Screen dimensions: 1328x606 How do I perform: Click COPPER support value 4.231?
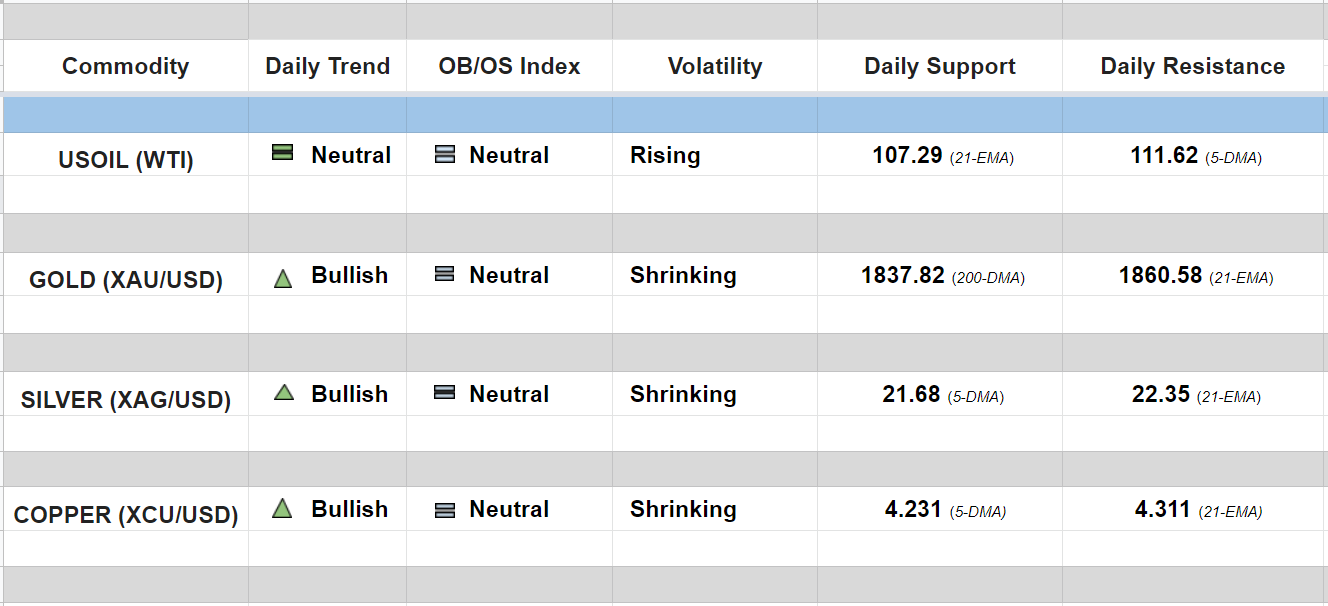[913, 509]
